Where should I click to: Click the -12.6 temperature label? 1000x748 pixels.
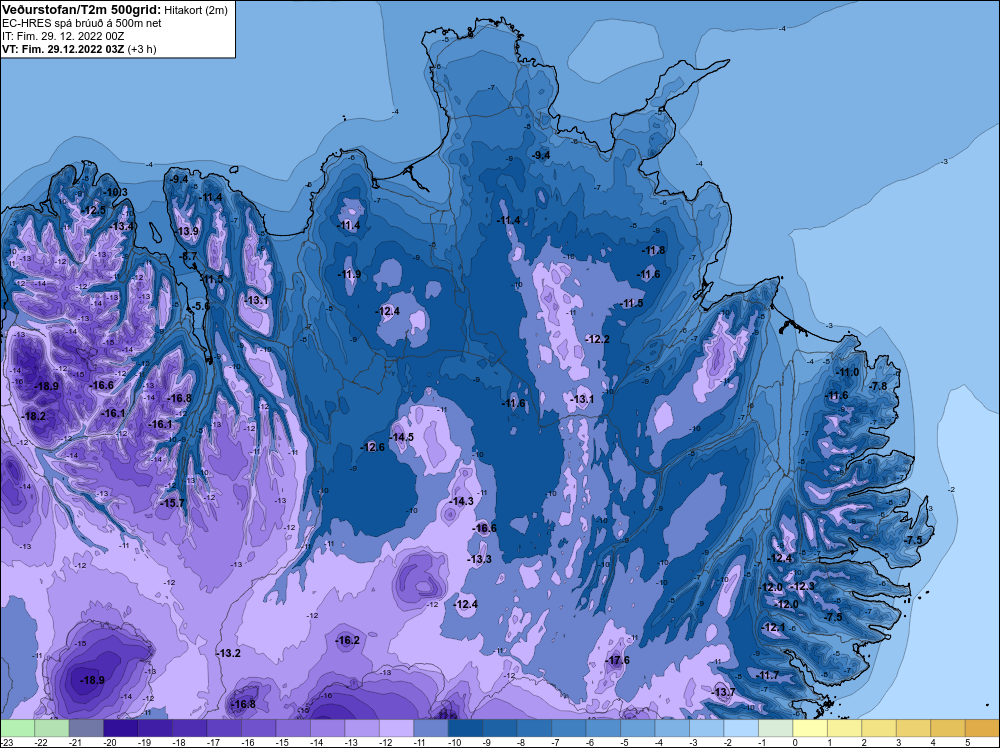click(x=372, y=447)
